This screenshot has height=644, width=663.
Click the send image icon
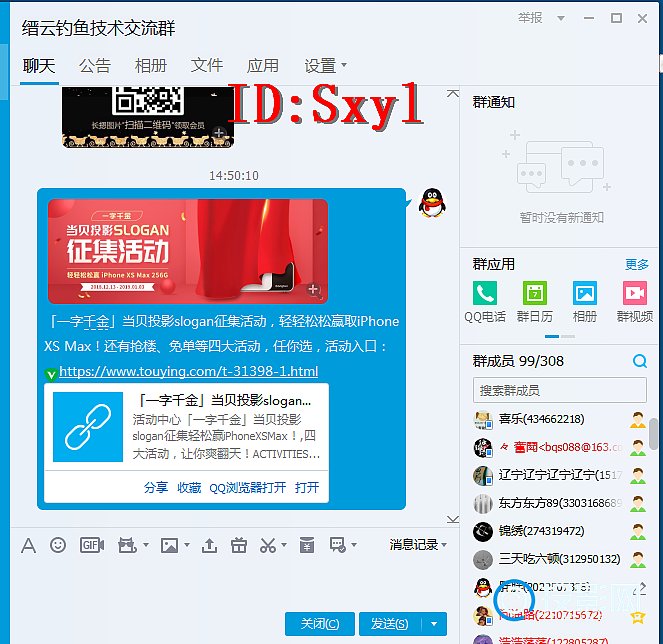[169, 545]
